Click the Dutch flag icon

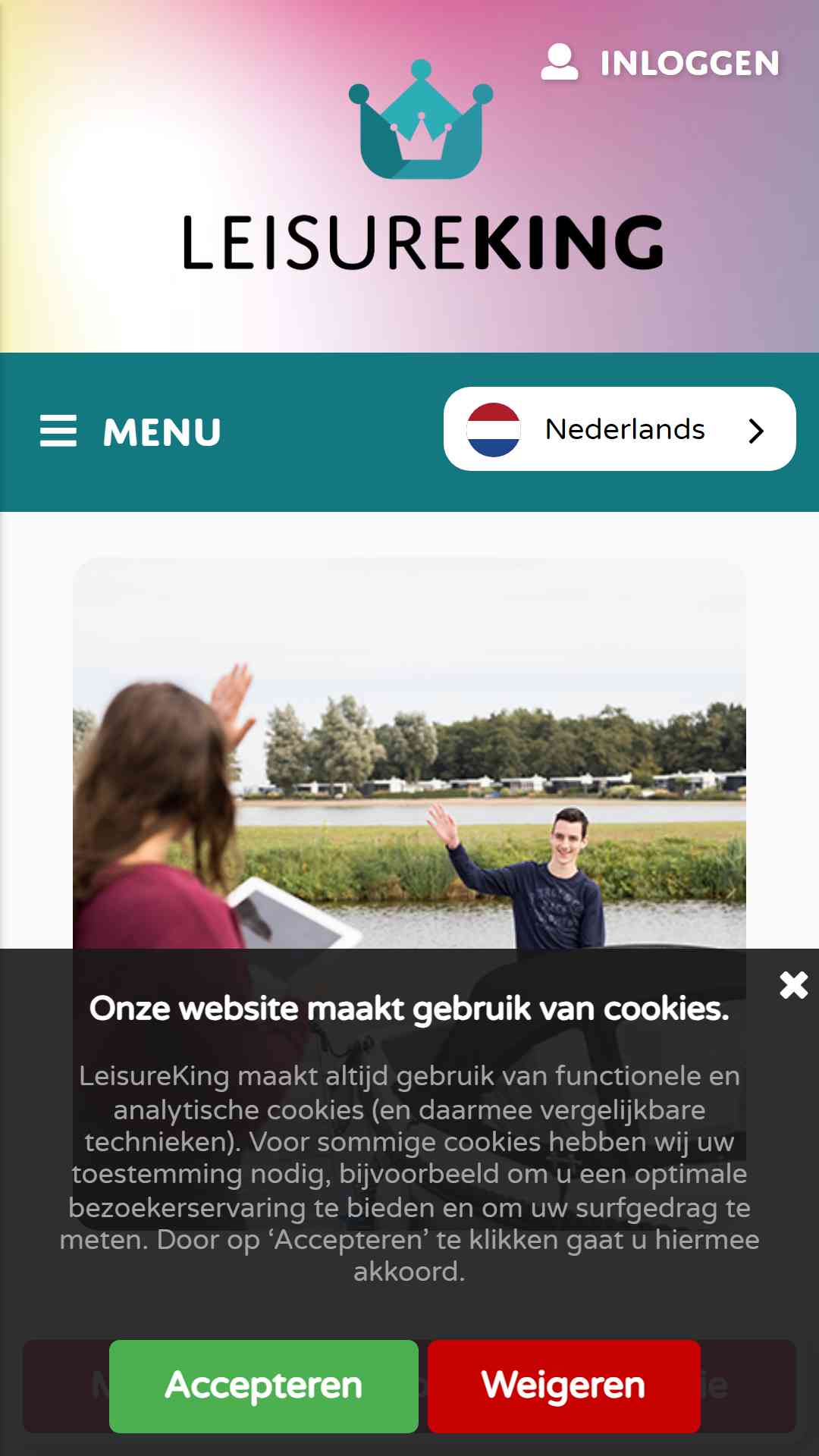[x=494, y=429]
